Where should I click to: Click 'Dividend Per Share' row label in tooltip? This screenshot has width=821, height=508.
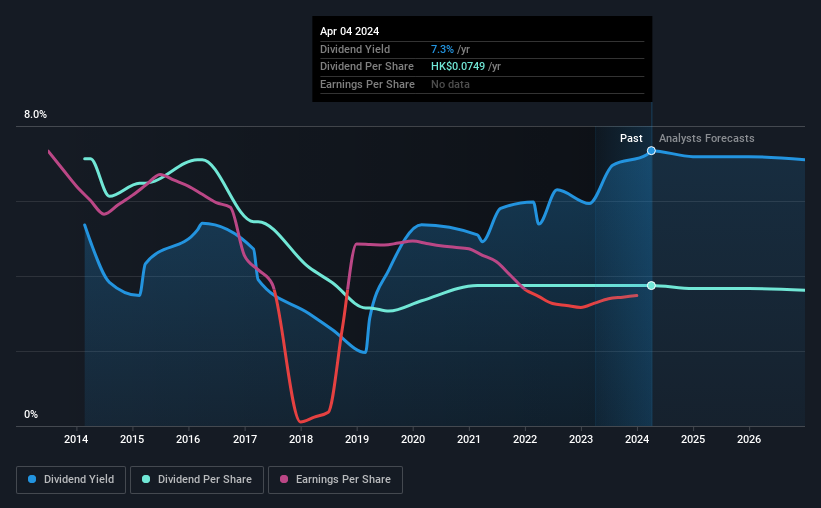pyautogui.click(x=367, y=67)
